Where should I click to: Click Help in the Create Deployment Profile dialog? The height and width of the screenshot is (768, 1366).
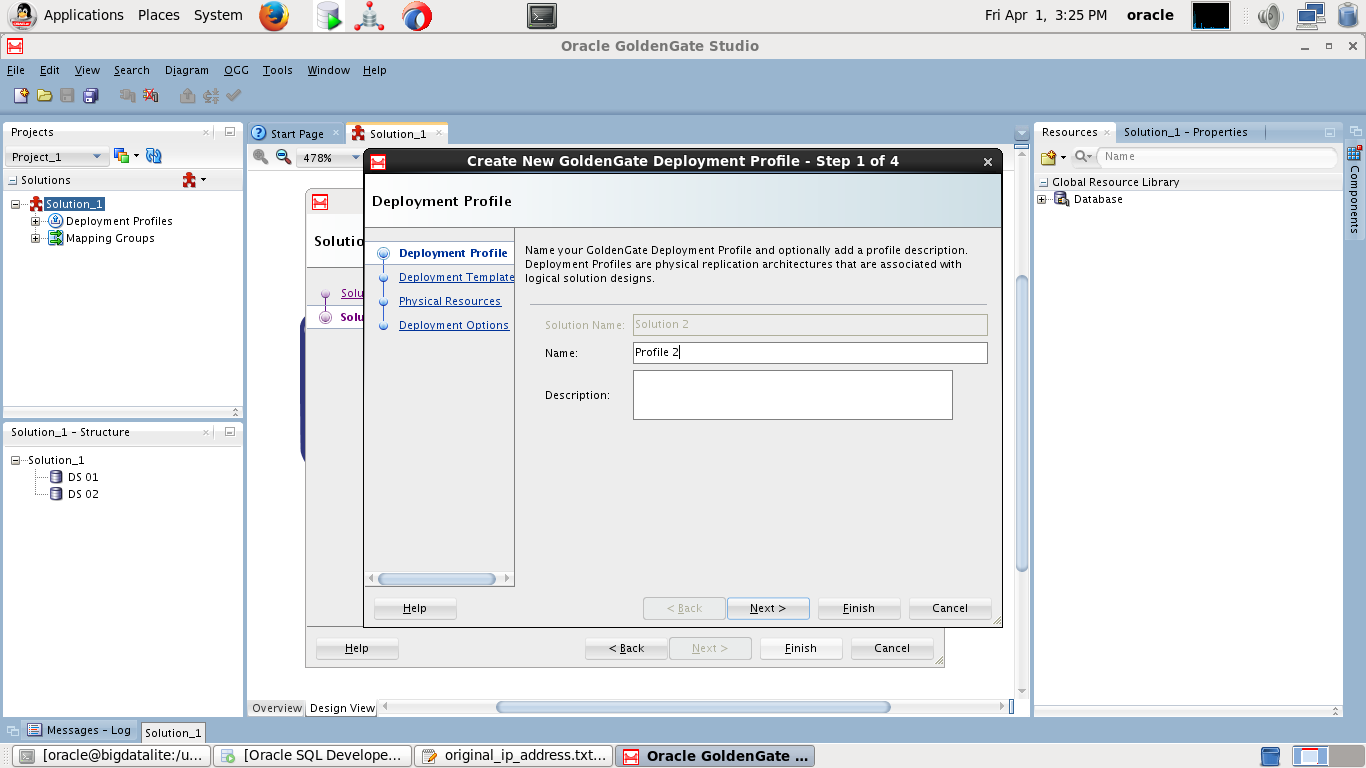[415, 608]
